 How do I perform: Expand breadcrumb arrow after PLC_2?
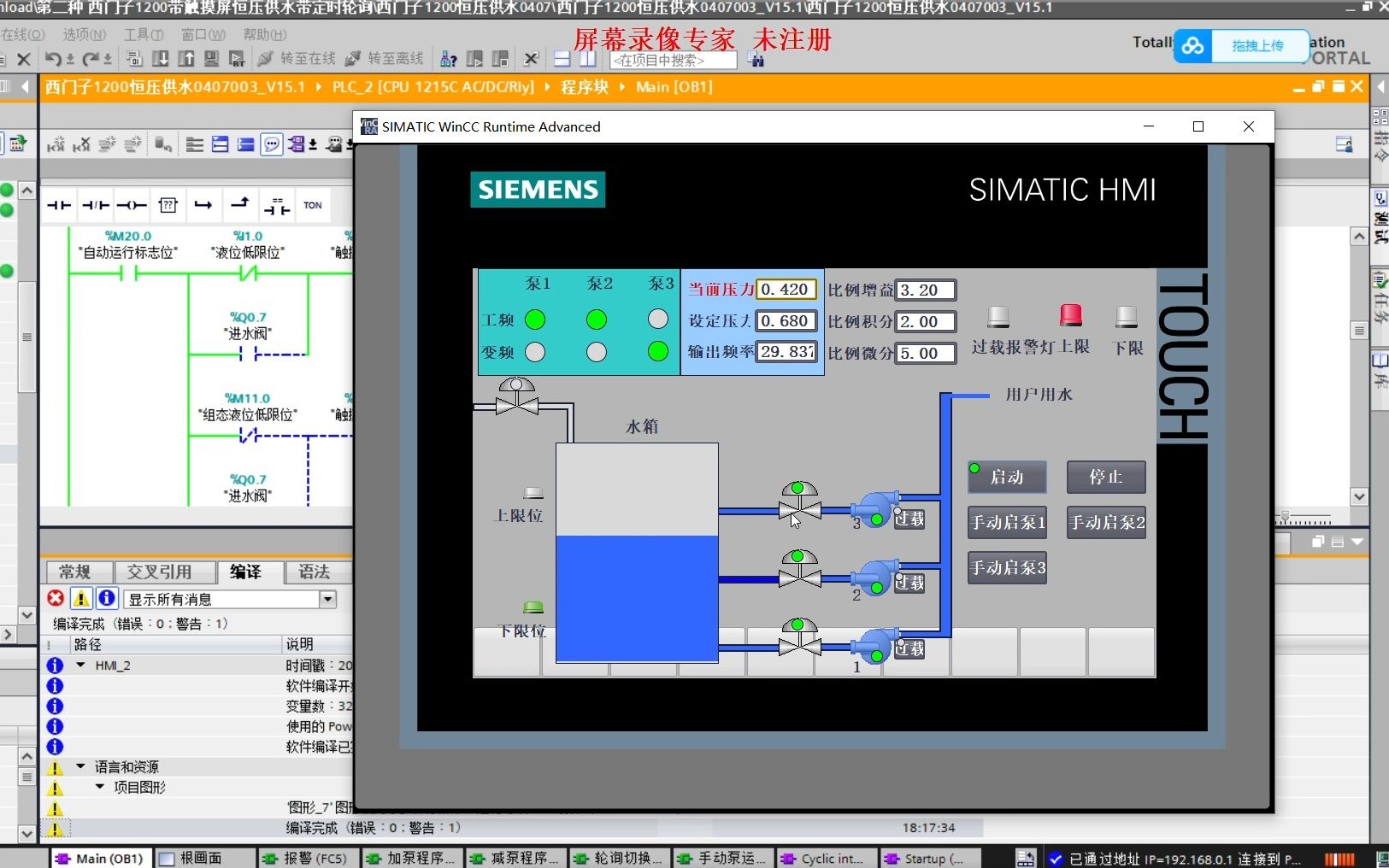[546, 87]
